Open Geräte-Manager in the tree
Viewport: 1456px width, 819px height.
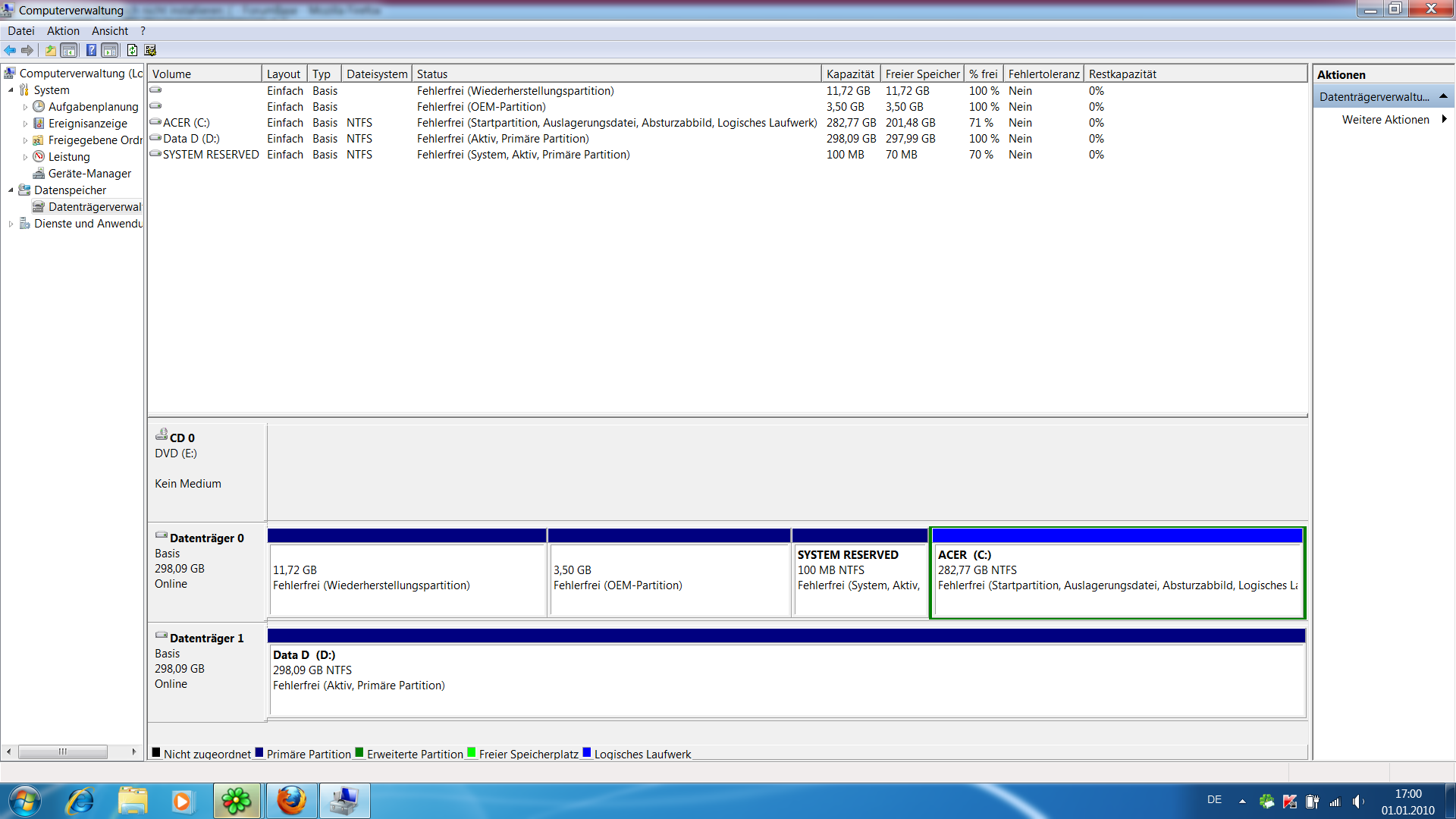click(x=89, y=174)
